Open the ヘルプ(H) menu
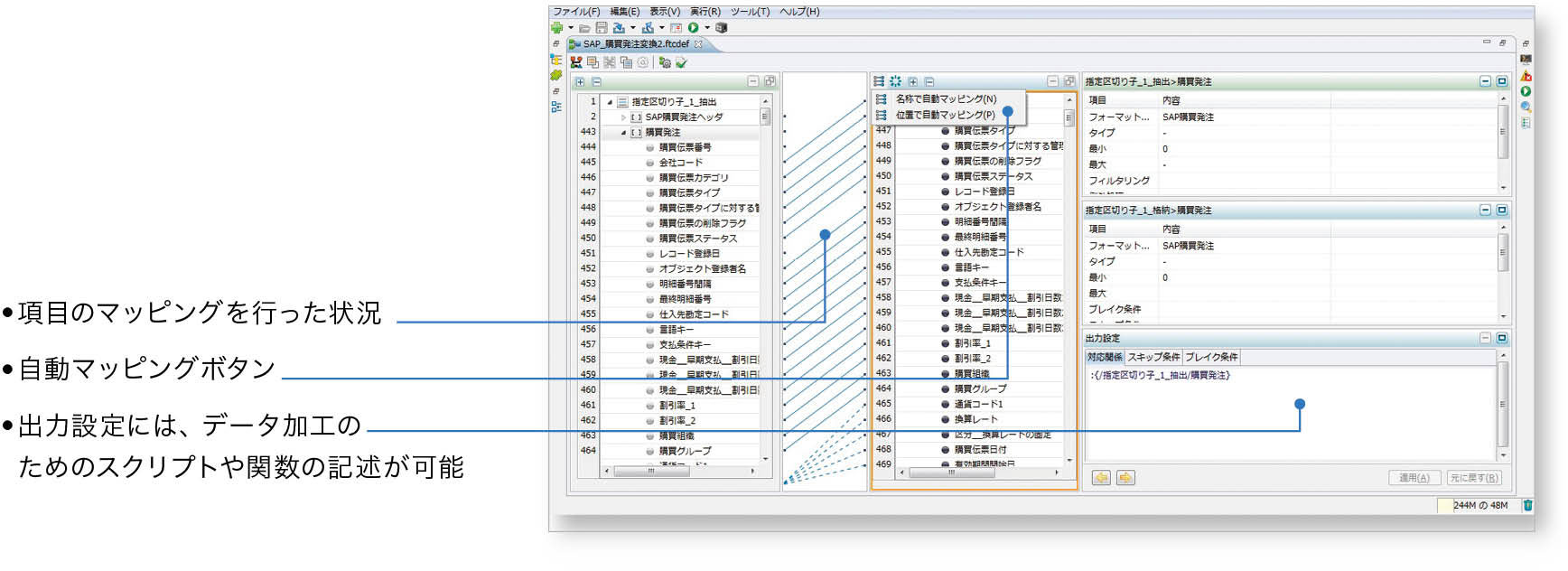The height and width of the screenshot is (571, 1568). point(800,12)
